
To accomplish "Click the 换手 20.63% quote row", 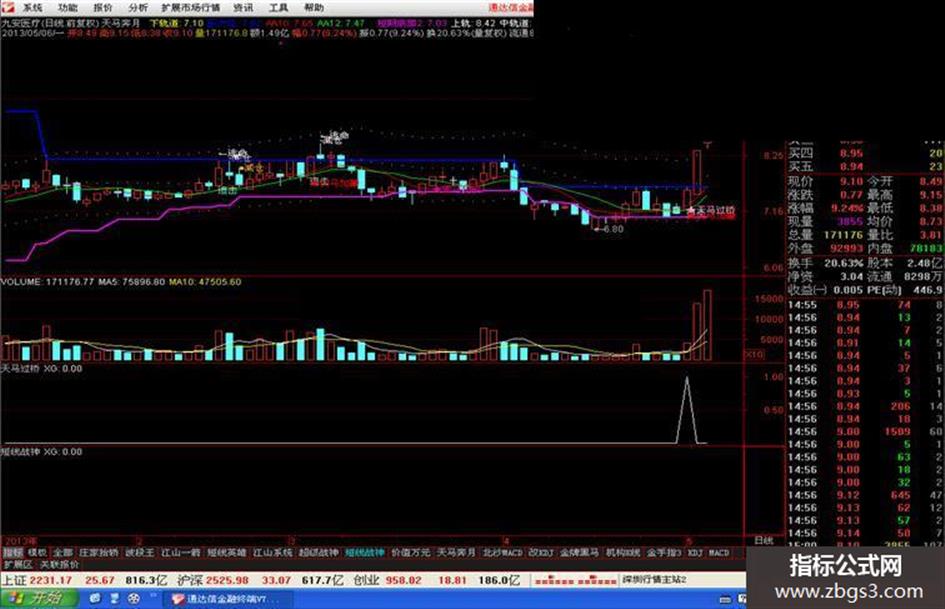I will point(826,263).
